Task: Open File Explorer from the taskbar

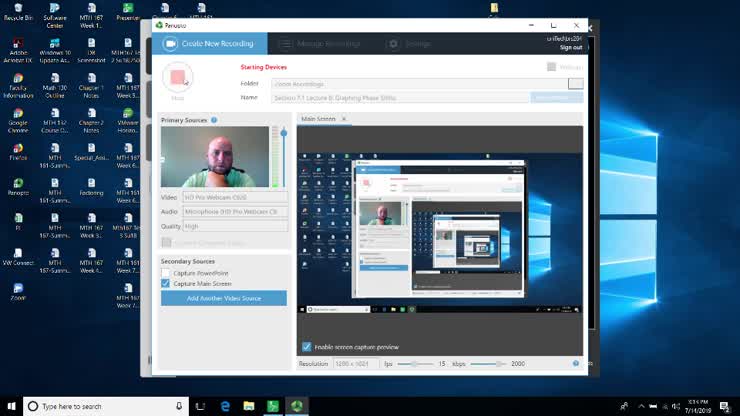Action: coord(249,406)
